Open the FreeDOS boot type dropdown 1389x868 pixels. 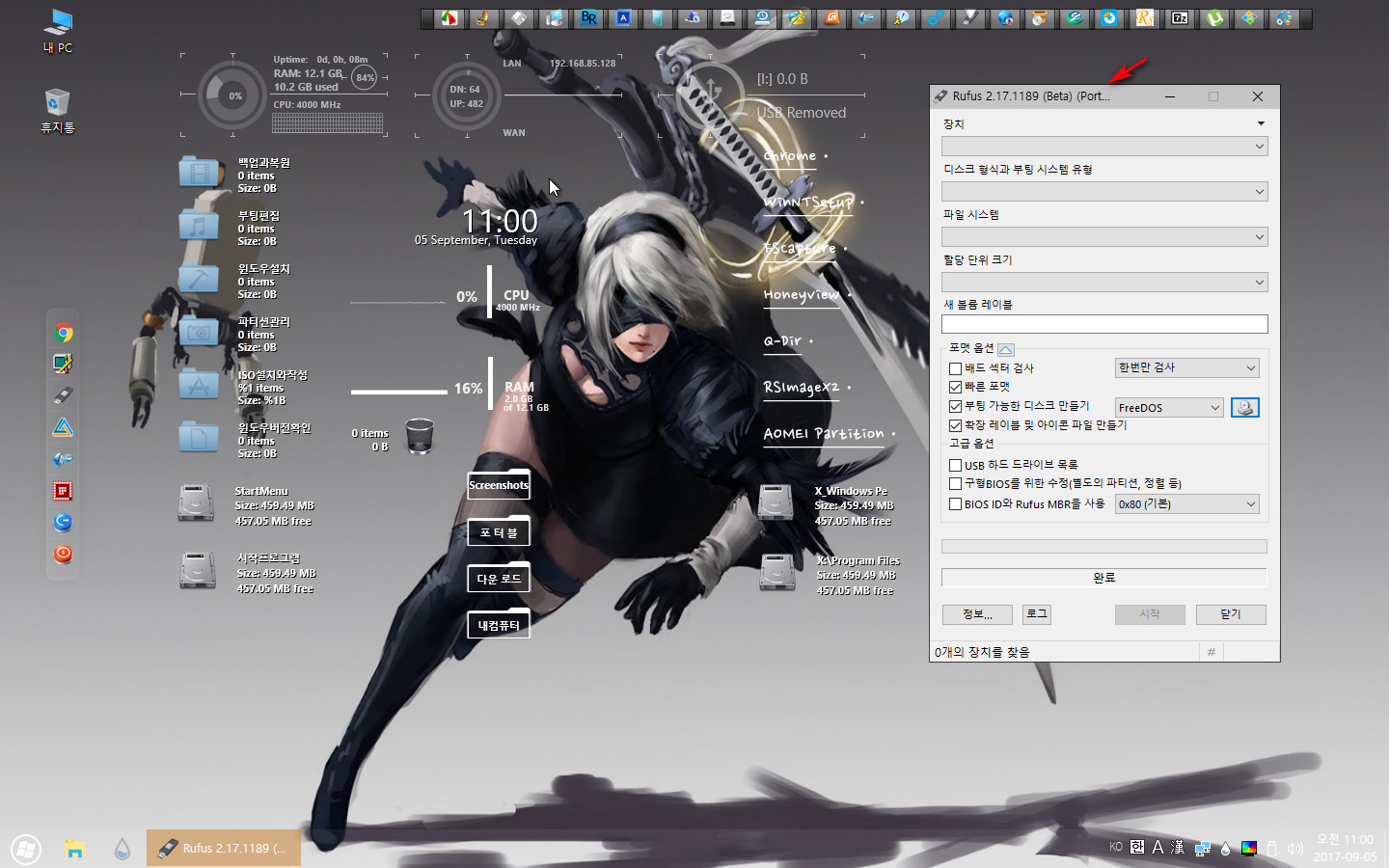coord(1169,408)
